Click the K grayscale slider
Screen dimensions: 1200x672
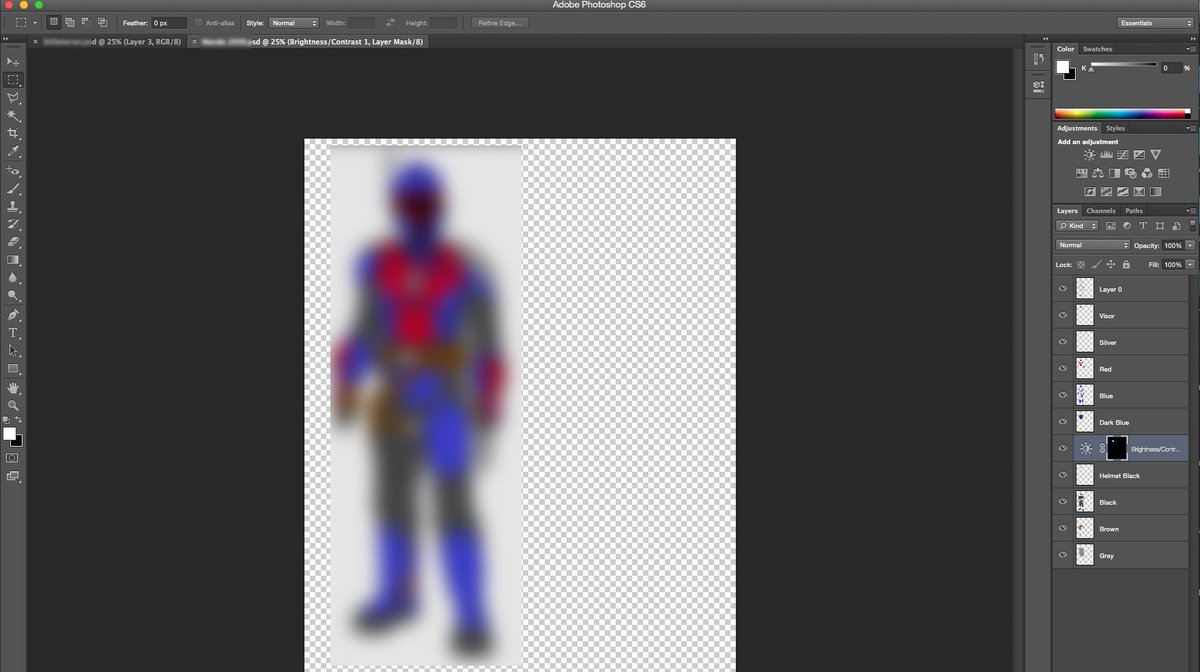[x=1123, y=66]
